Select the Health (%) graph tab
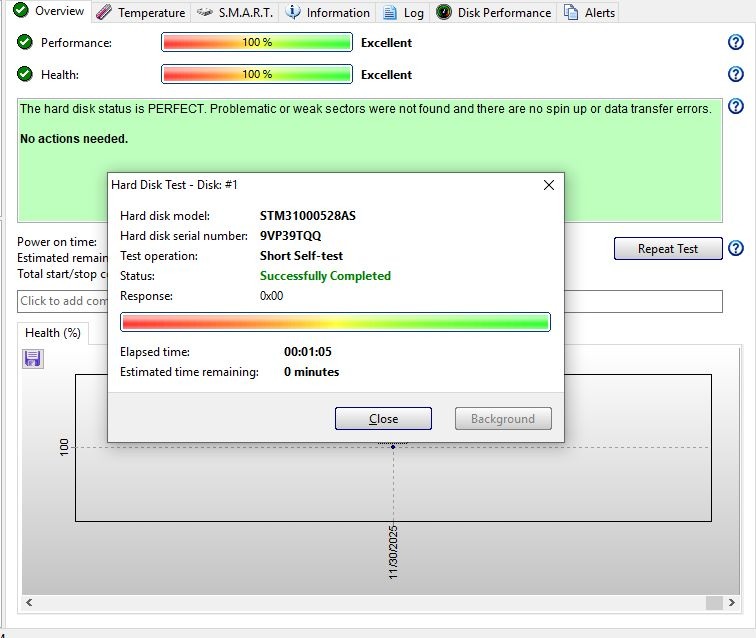756x638 pixels. [53, 332]
